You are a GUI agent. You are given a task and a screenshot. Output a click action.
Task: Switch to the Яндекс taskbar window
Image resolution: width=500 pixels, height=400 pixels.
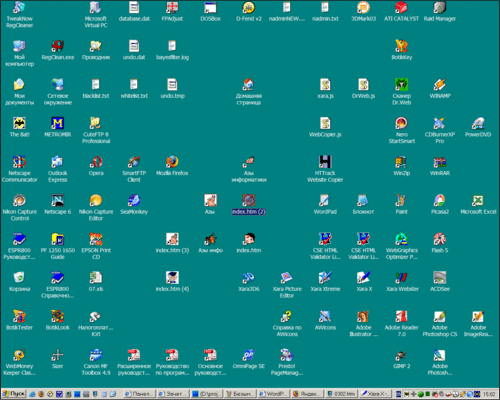tap(307, 394)
